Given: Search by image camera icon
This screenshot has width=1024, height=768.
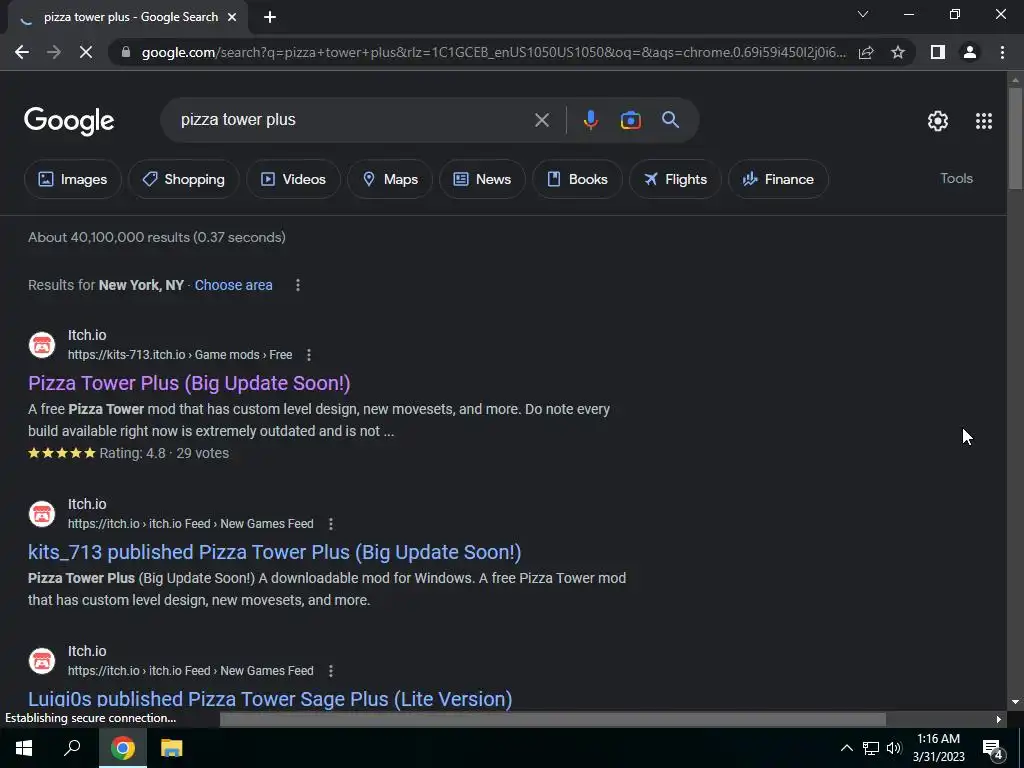Looking at the screenshot, I should (630, 120).
